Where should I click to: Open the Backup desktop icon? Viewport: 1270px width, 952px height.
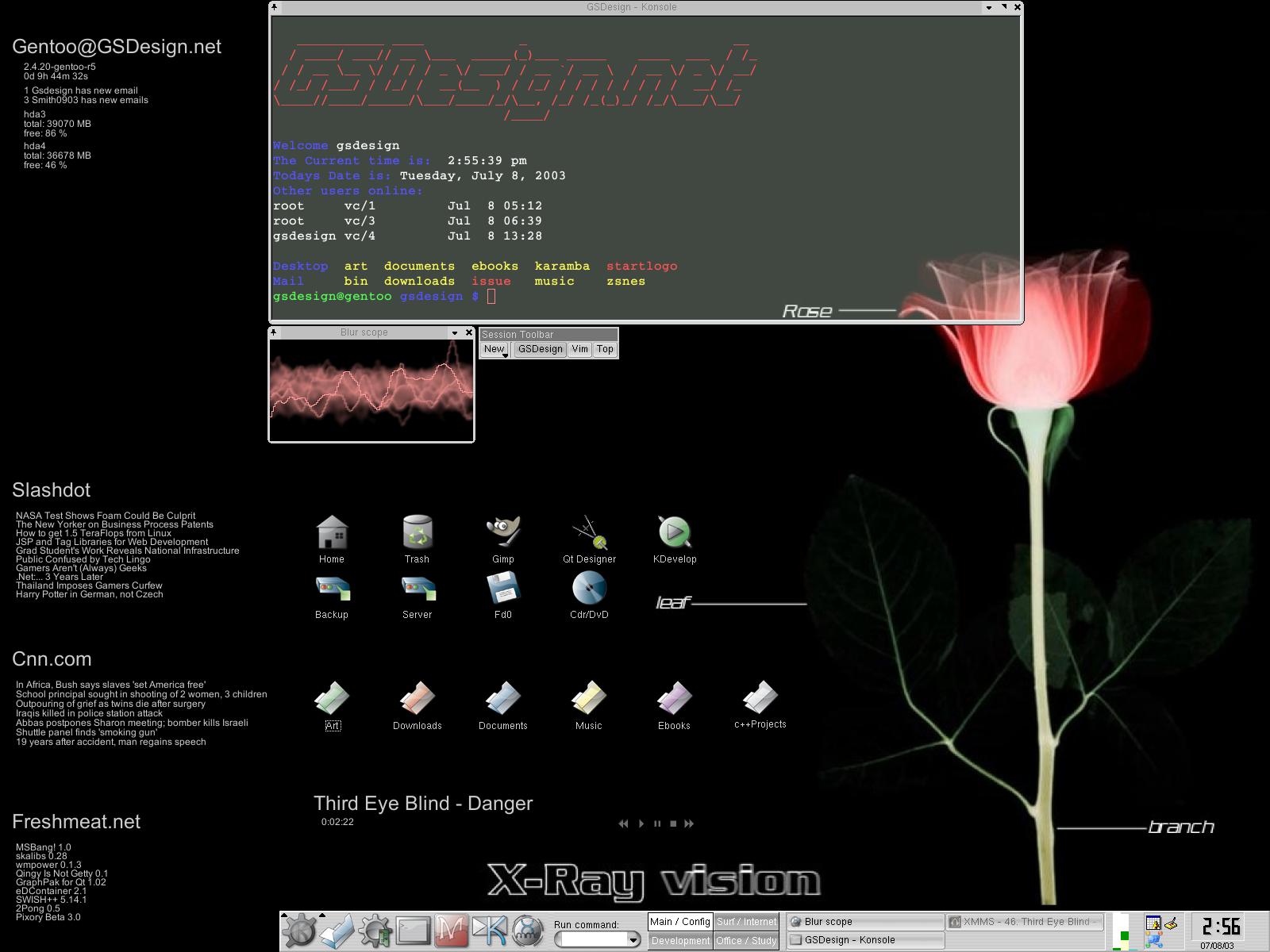click(x=332, y=596)
